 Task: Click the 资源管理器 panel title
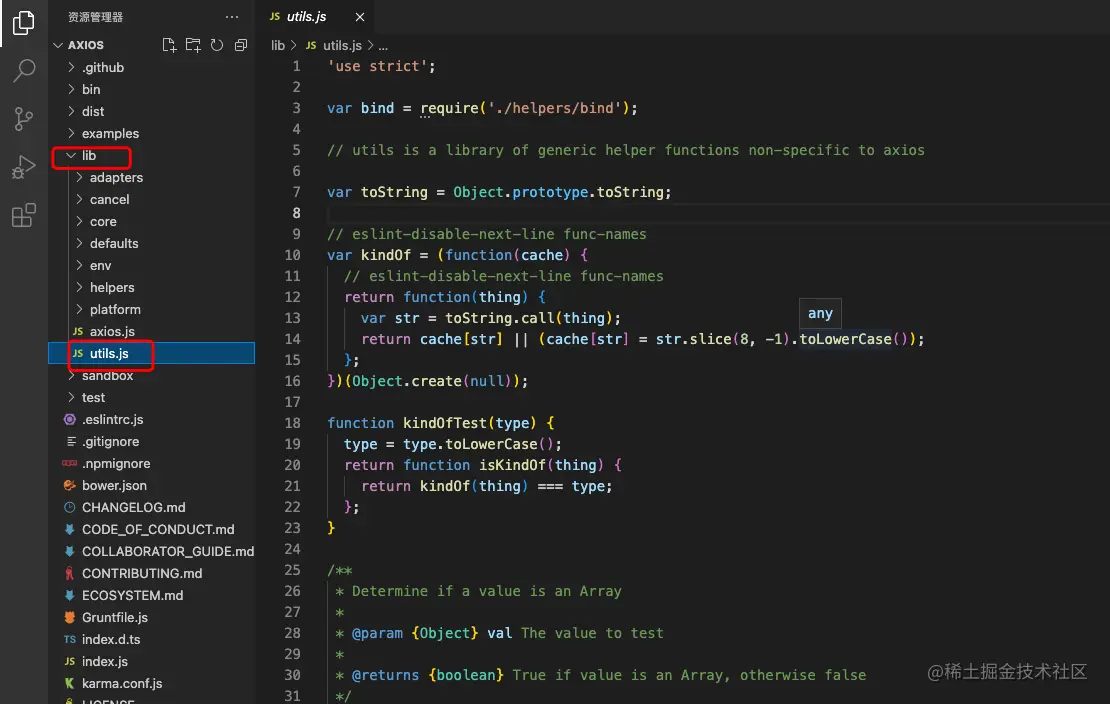tap(96, 16)
